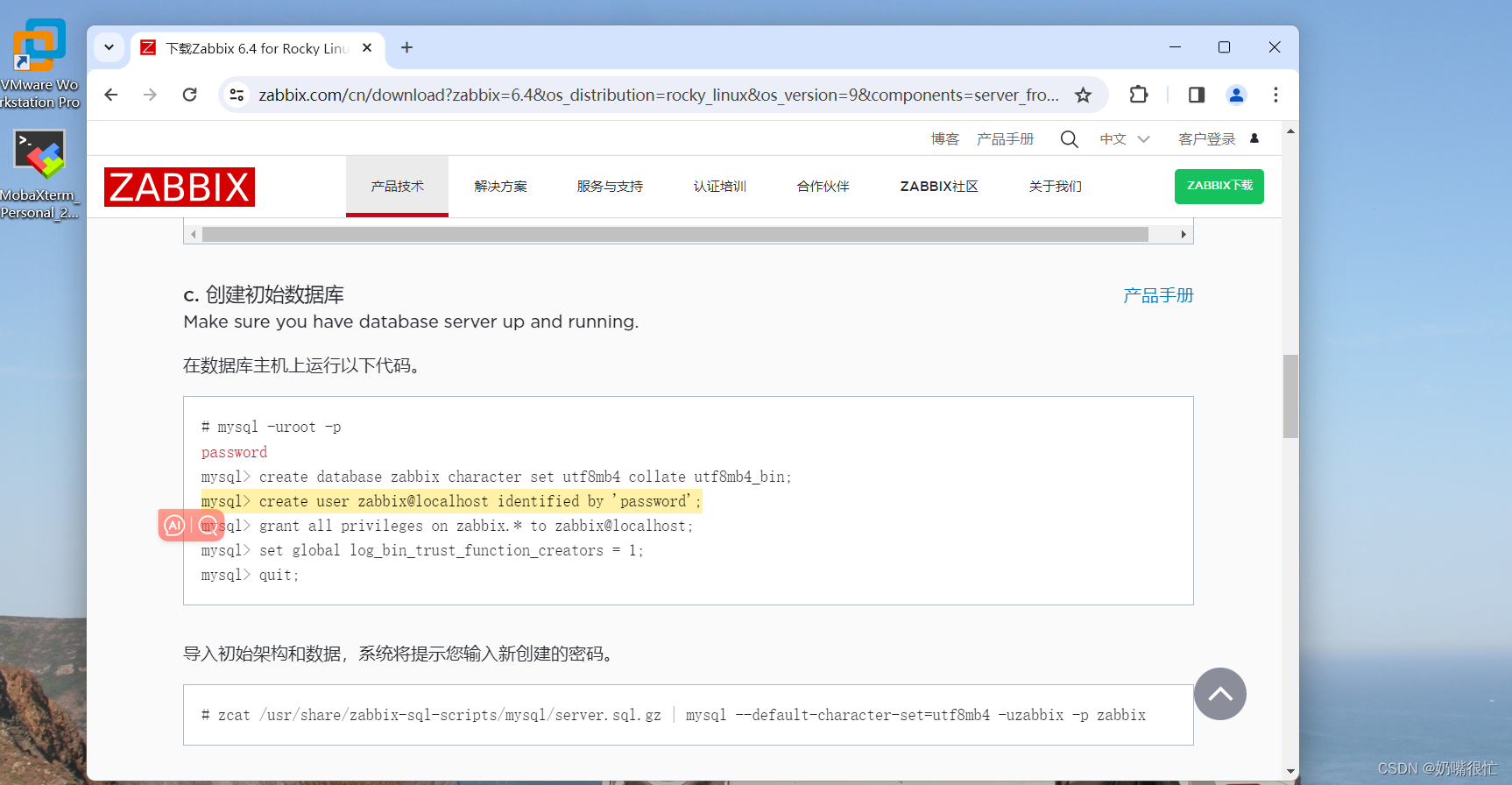Viewport: 1512px width, 785px height.
Task: Click the customer login person icon
Action: [x=1254, y=138]
